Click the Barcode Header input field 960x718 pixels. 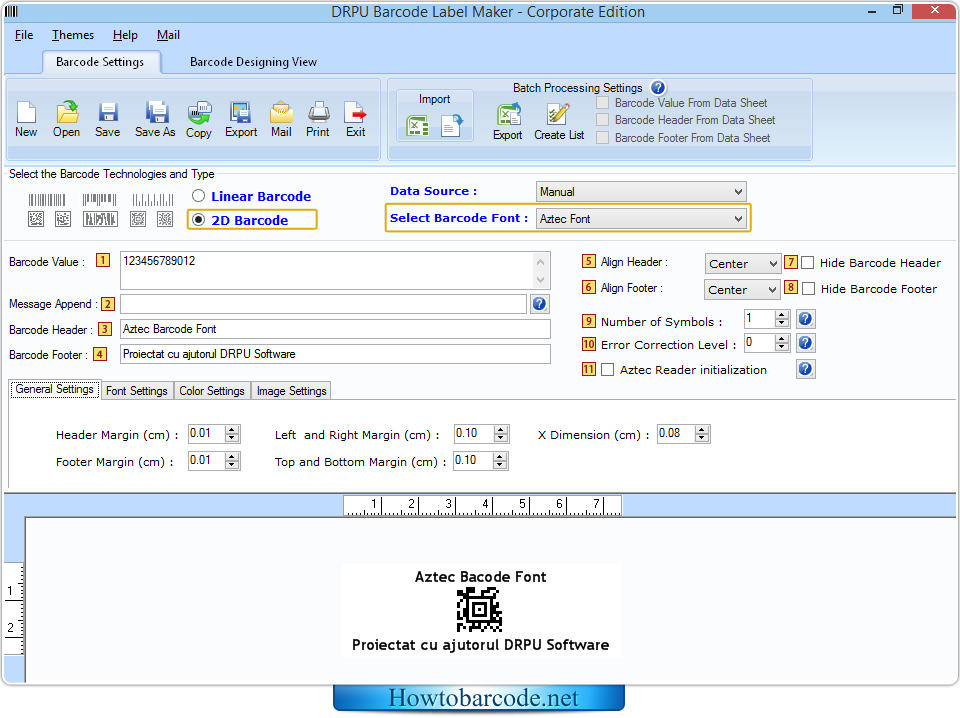(335, 329)
